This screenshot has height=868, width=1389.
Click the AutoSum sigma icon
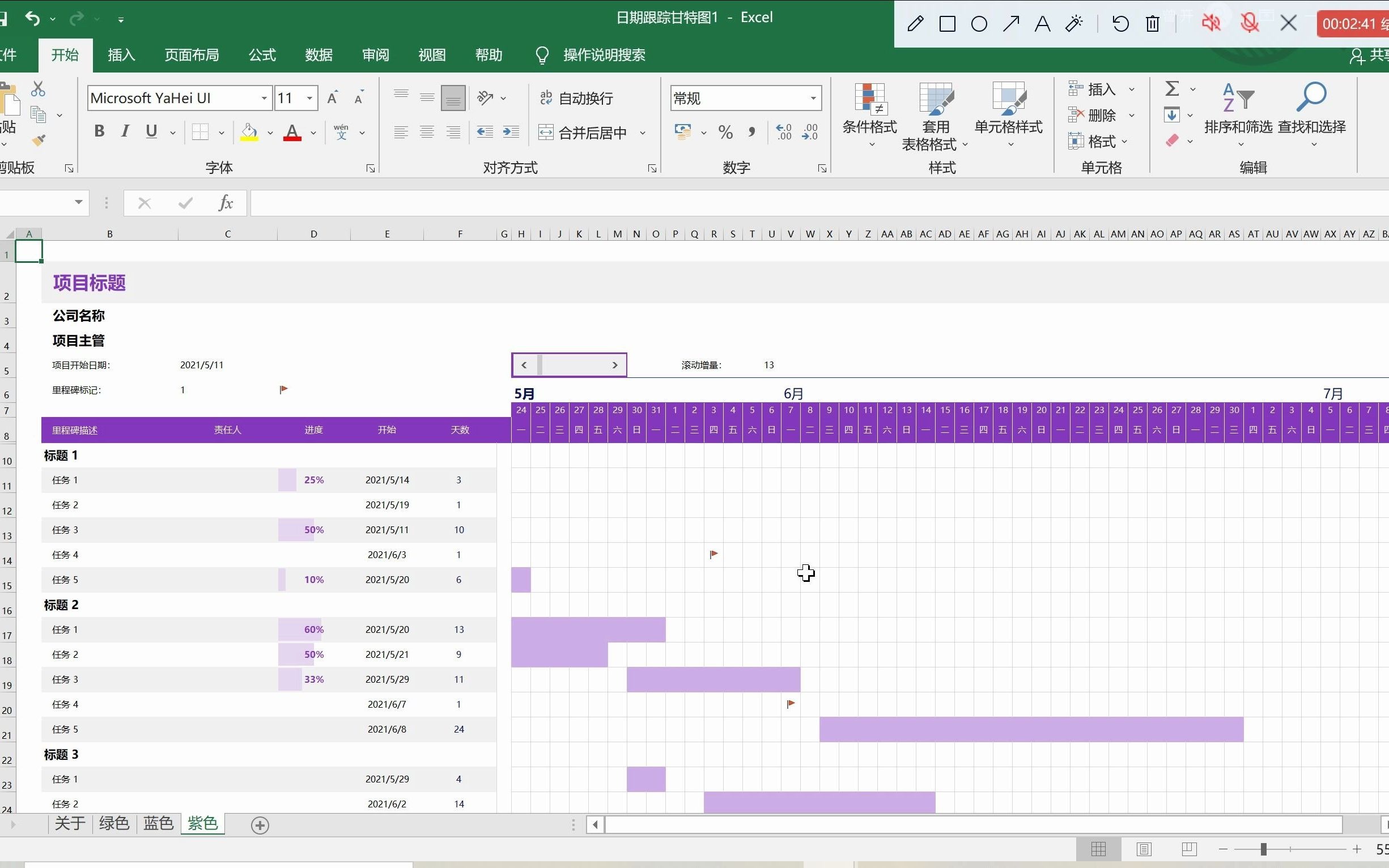click(1172, 88)
